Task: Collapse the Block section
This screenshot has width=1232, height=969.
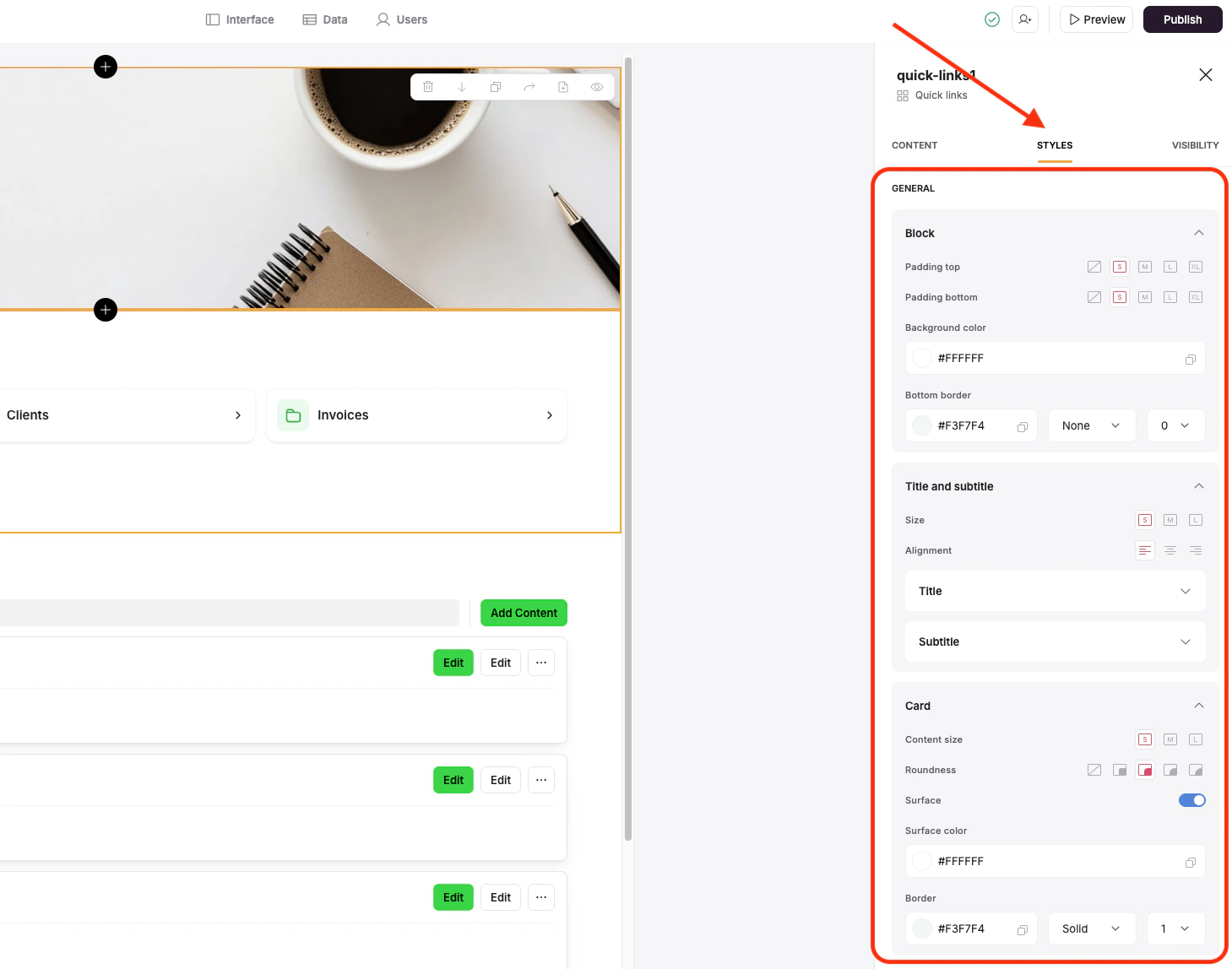Action: click(x=1199, y=233)
